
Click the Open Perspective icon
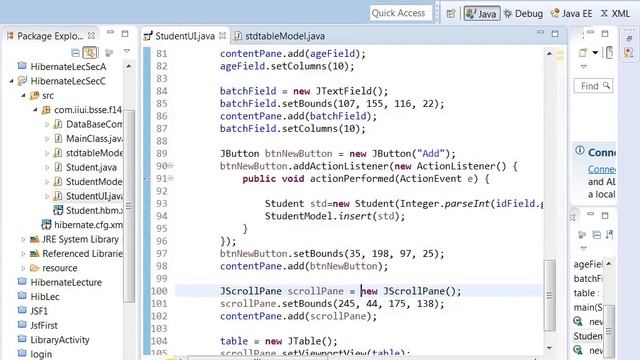click(x=451, y=13)
